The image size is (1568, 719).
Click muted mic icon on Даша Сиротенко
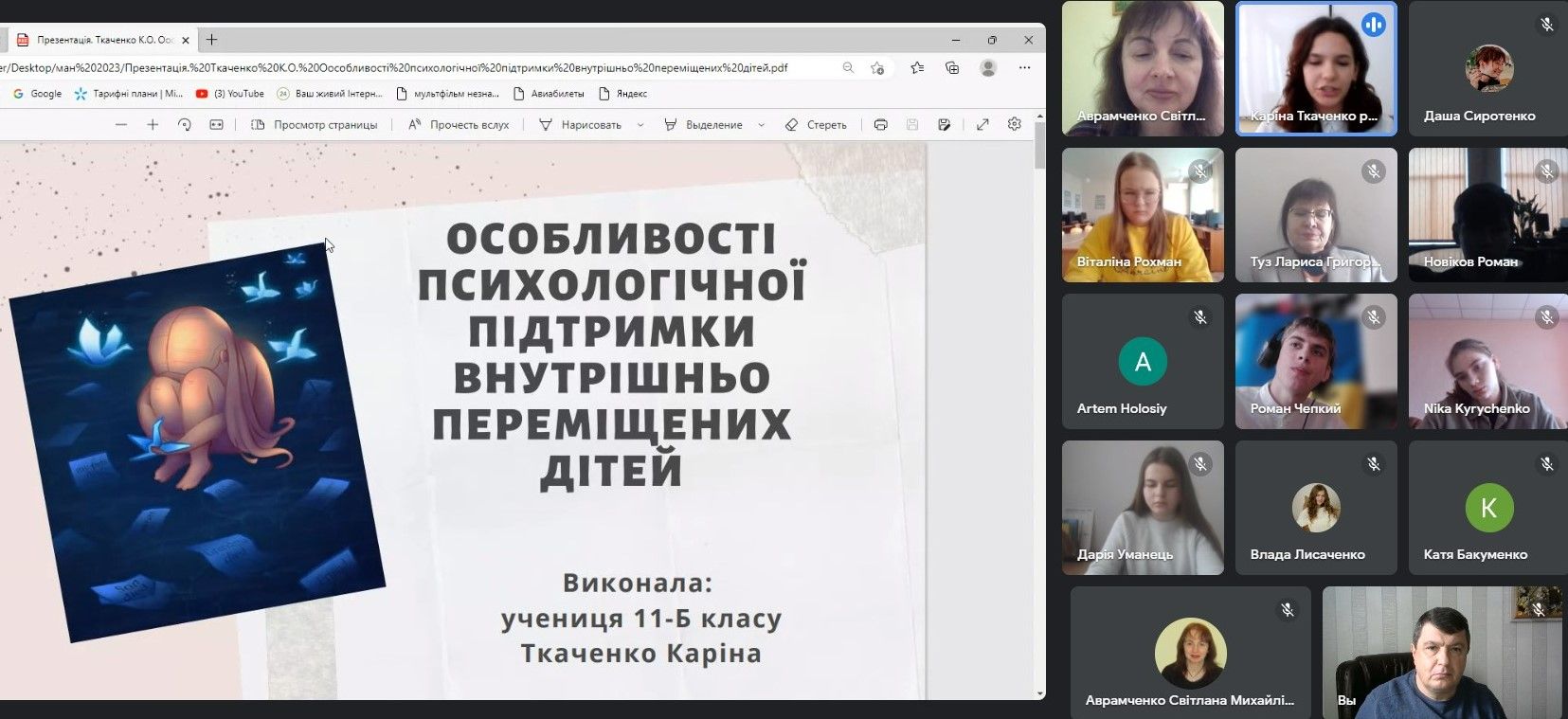click(1547, 25)
